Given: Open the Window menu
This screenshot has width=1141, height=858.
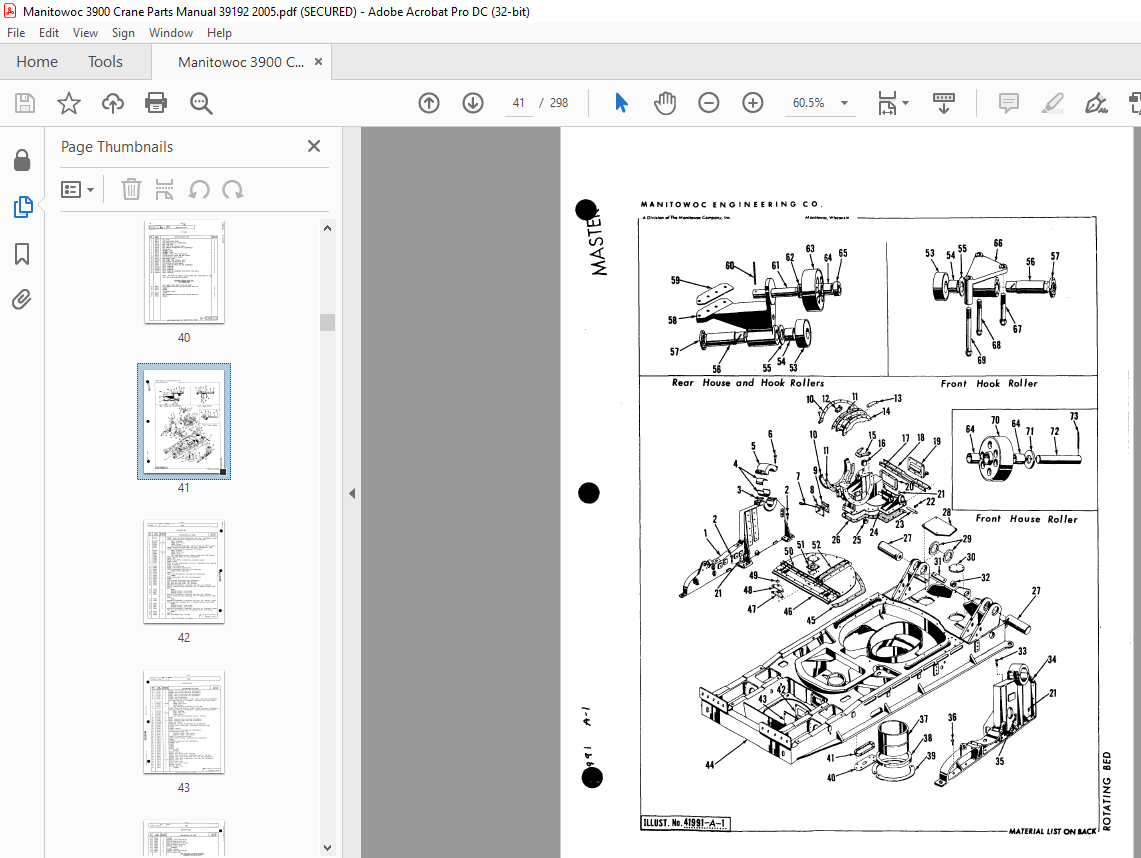Looking at the screenshot, I should (170, 33).
